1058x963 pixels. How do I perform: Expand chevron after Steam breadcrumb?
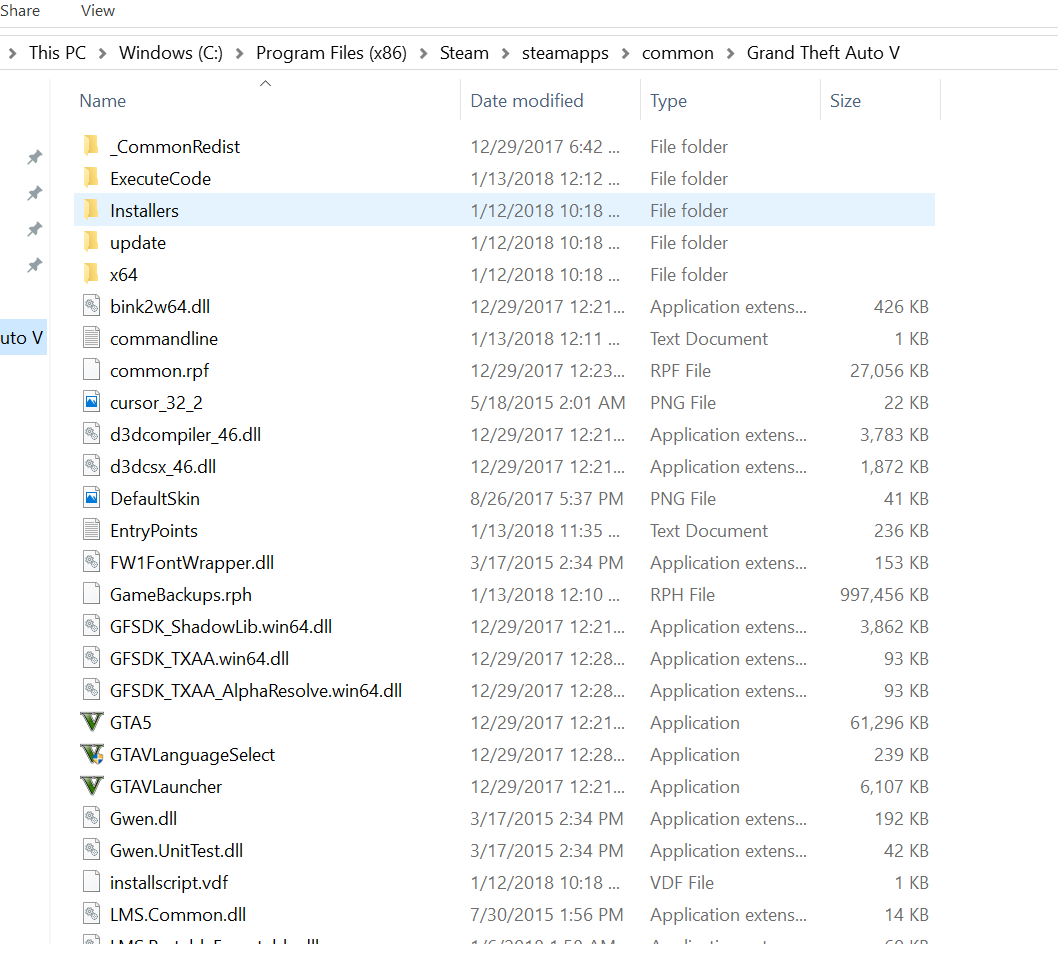pos(505,53)
